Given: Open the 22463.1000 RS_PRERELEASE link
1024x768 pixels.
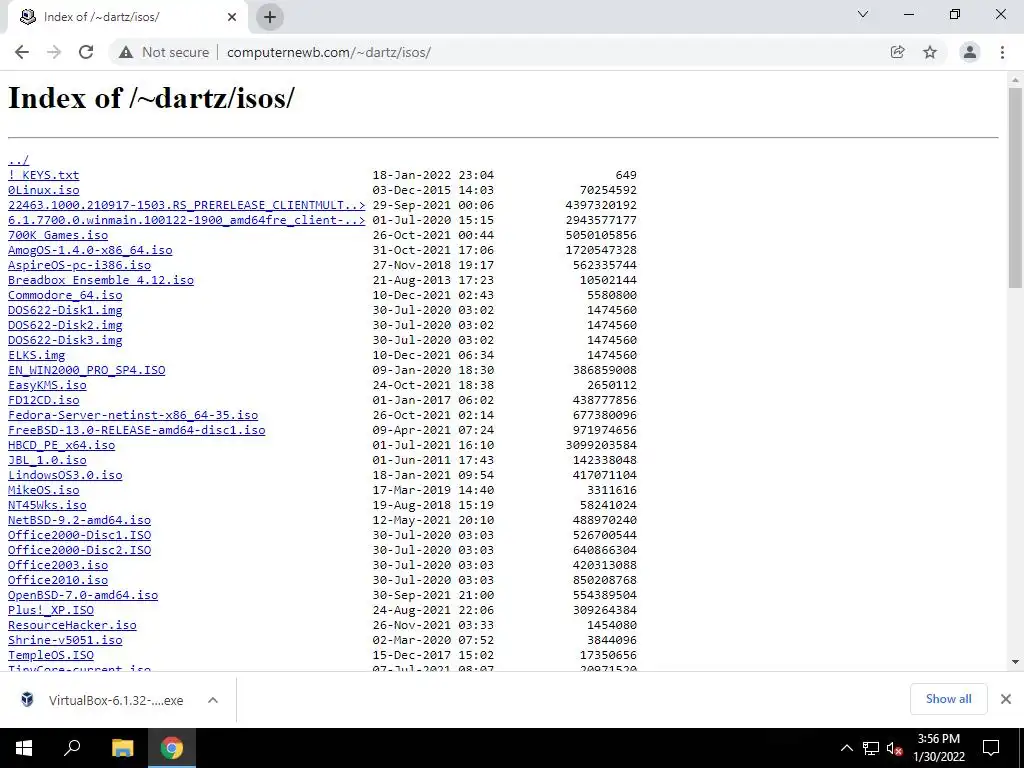Looking at the screenshot, I should point(187,205).
